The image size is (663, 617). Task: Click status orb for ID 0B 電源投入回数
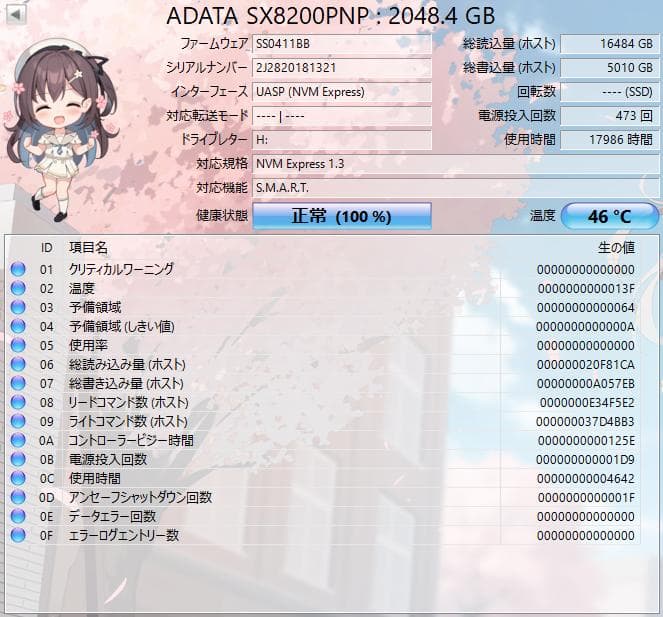[x=18, y=459]
